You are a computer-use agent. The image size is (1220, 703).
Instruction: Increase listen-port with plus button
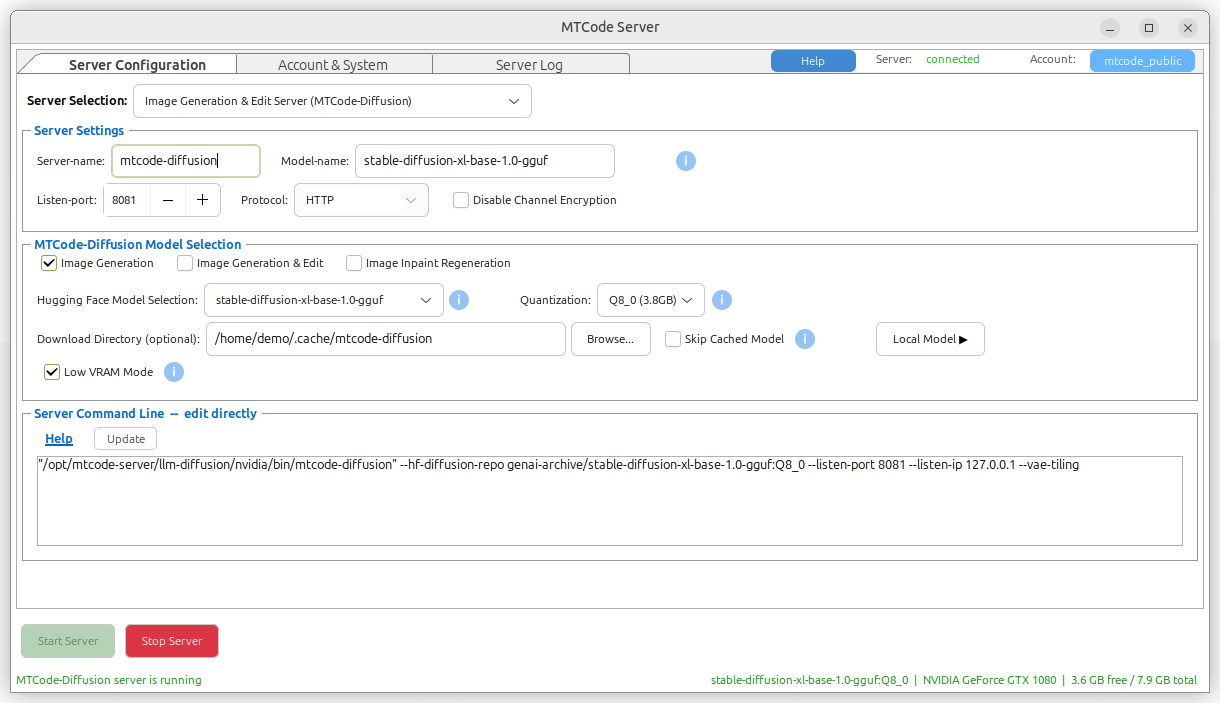202,200
